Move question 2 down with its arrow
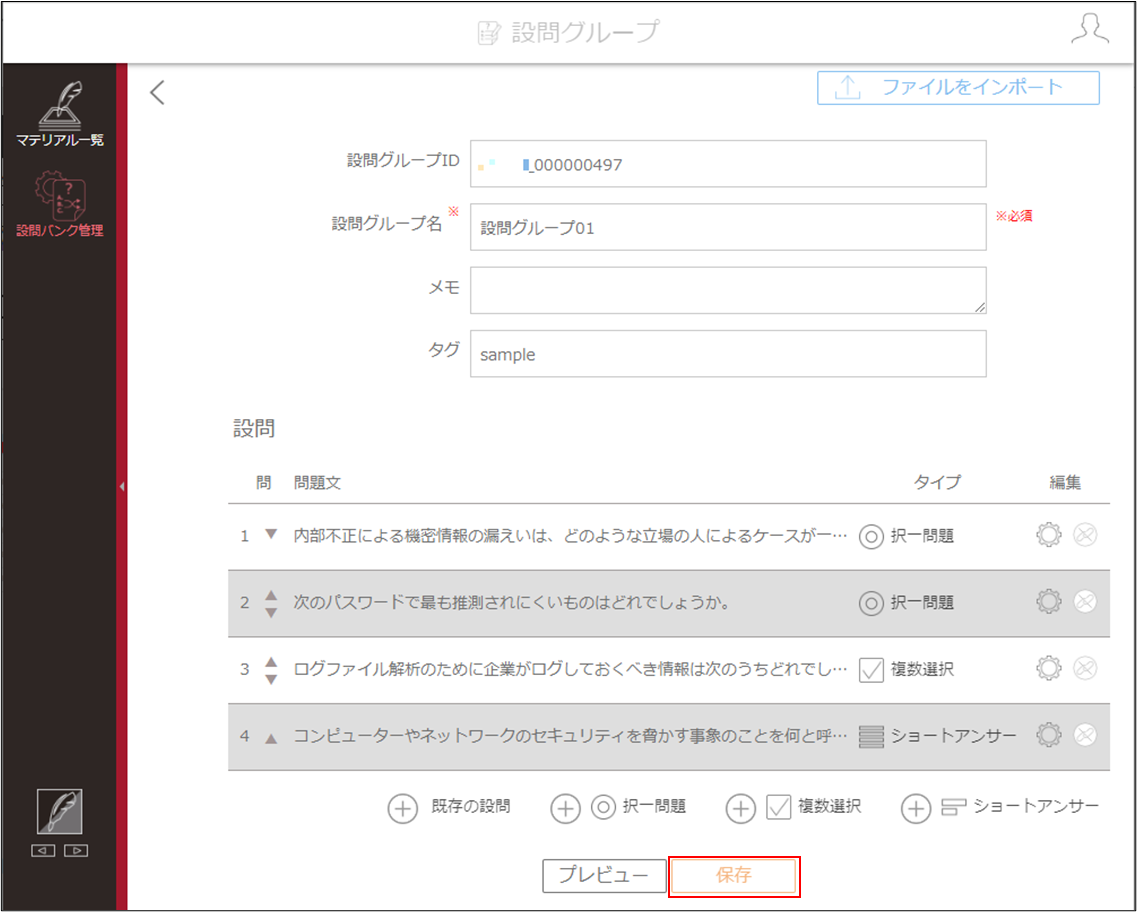Screen dimensions: 1137x912 [x=271, y=613]
